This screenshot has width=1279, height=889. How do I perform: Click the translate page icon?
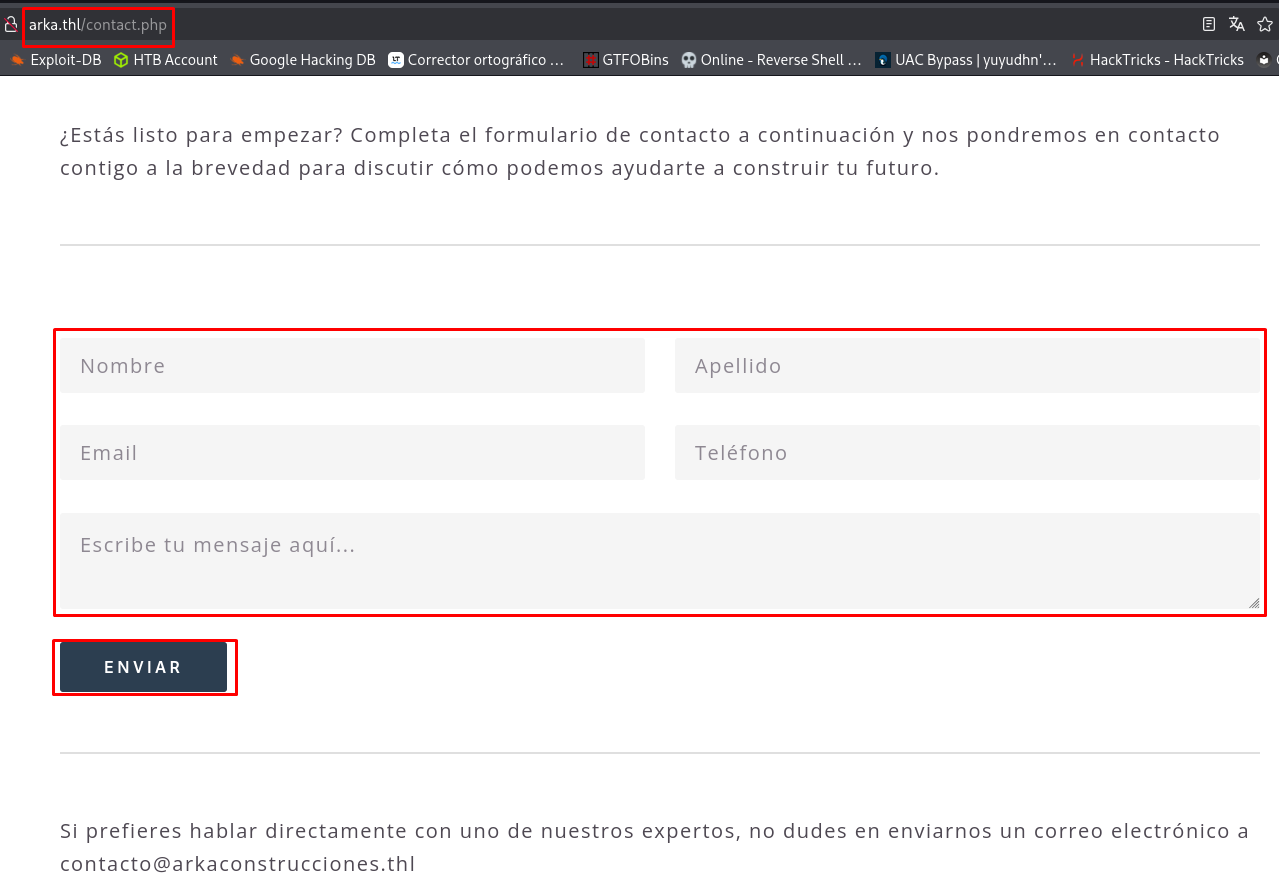pos(1237,25)
